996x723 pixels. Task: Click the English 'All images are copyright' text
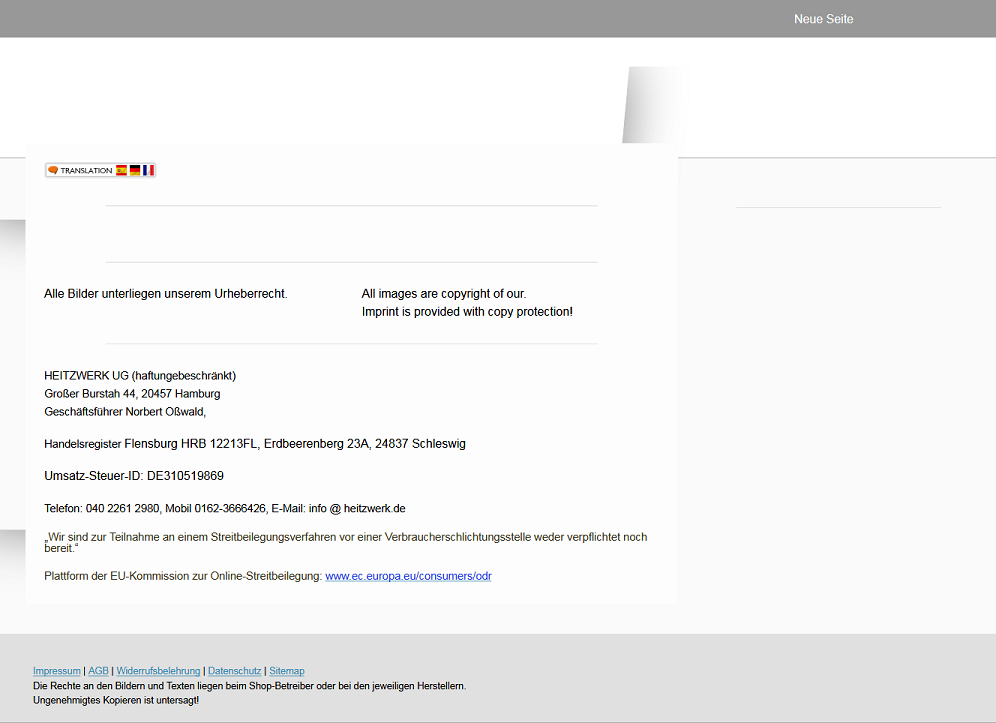point(443,294)
